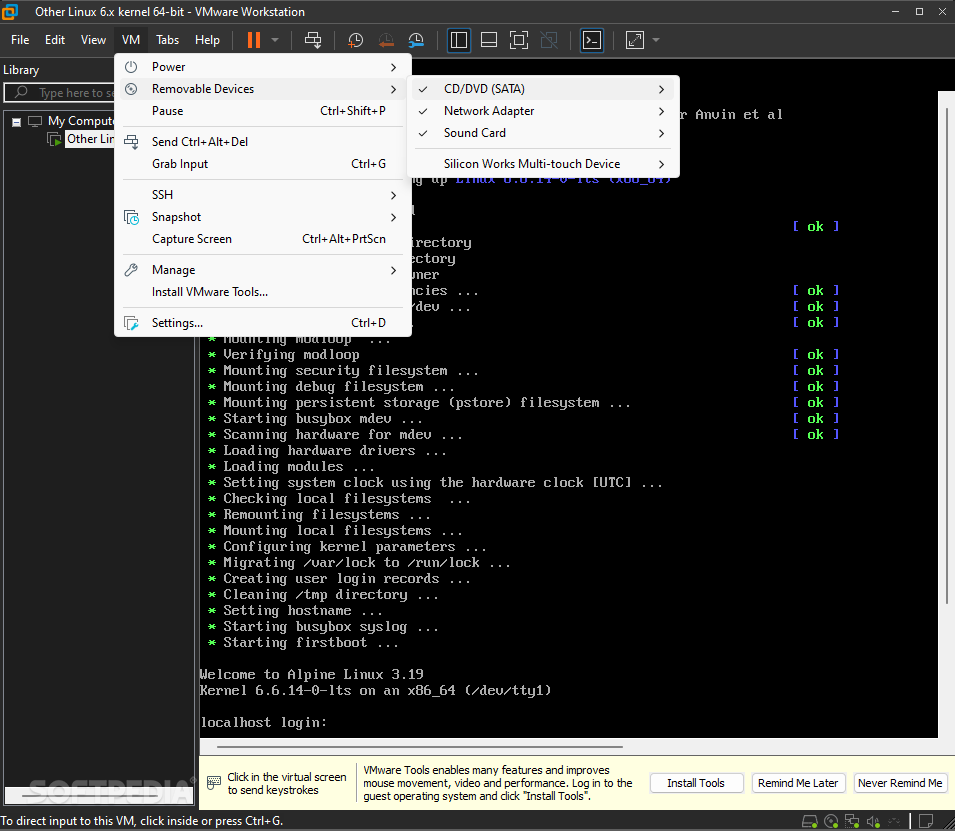Click the keyboard icon in hint bar
955x831 pixels.
(214, 782)
